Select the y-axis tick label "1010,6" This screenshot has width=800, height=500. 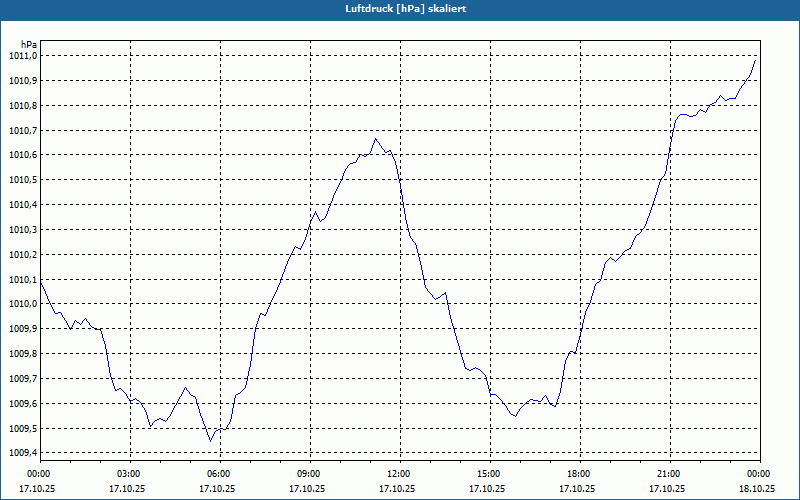coord(23,155)
